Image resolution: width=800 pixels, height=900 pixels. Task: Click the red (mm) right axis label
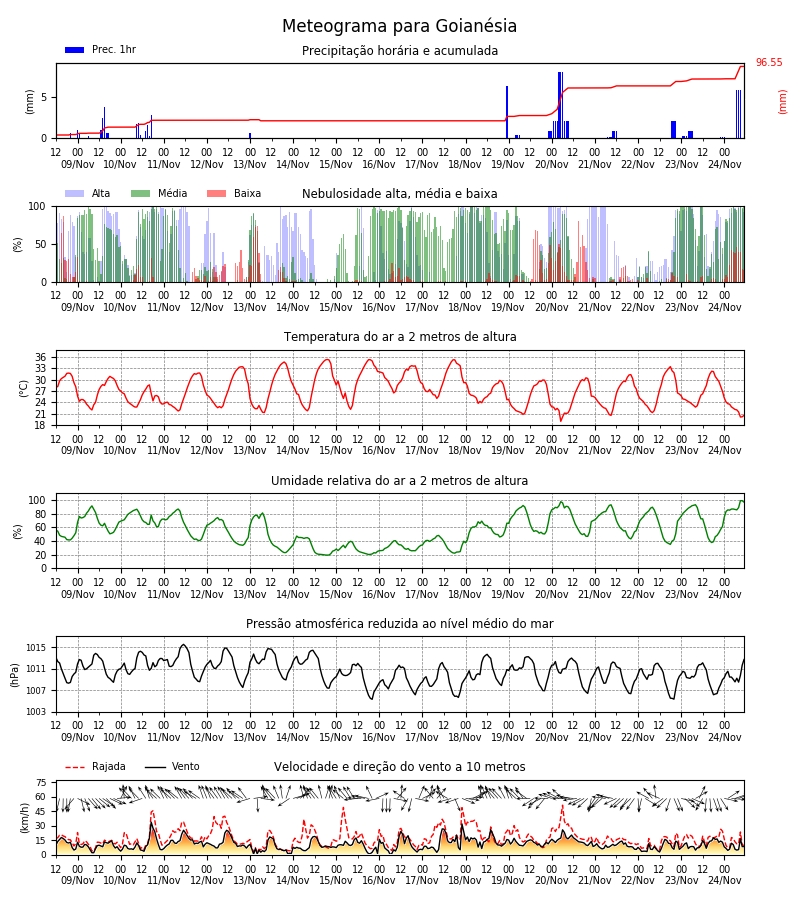[782, 102]
